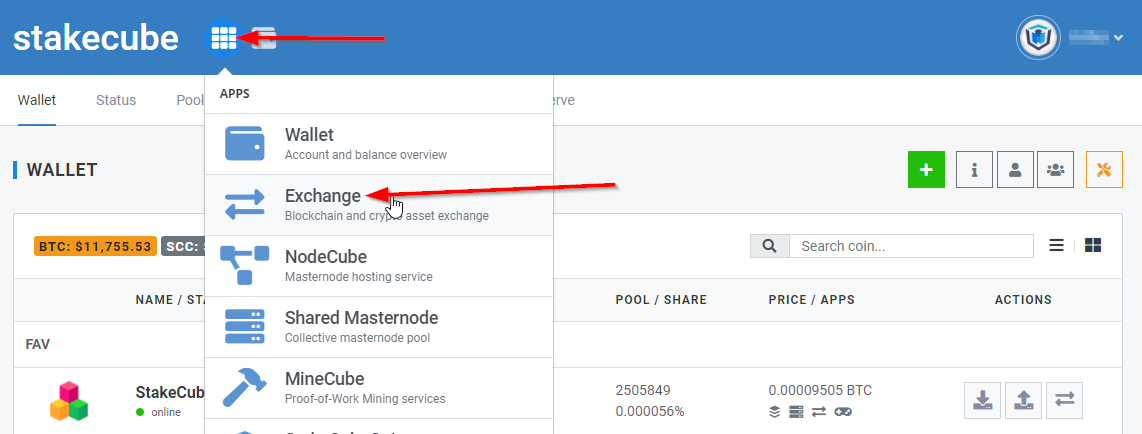The height and width of the screenshot is (434, 1142).
Task: Click the StakeCube row exchange action button
Action: pyautogui.click(x=1064, y=400)
